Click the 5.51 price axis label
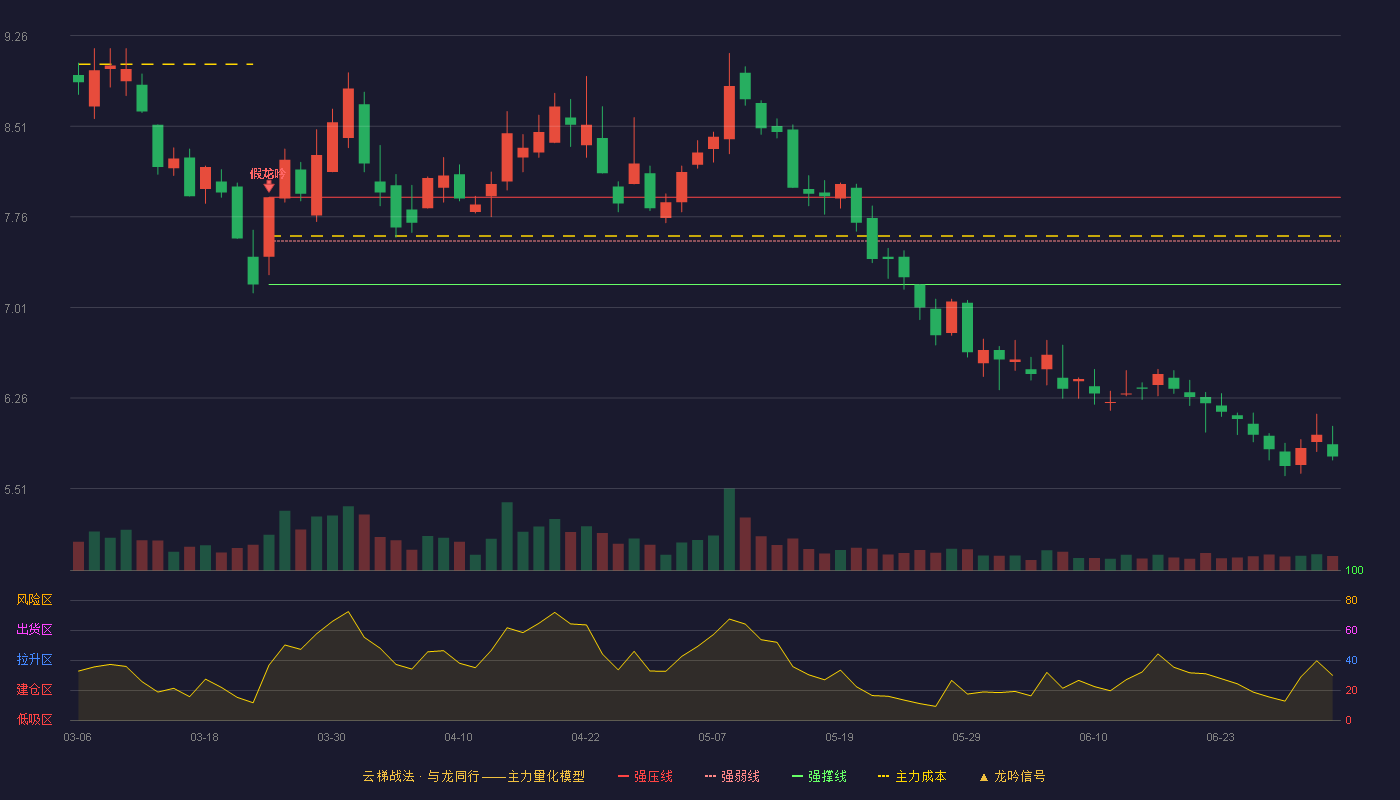This screenshot has width=1400, height=800. click(16, 490)
